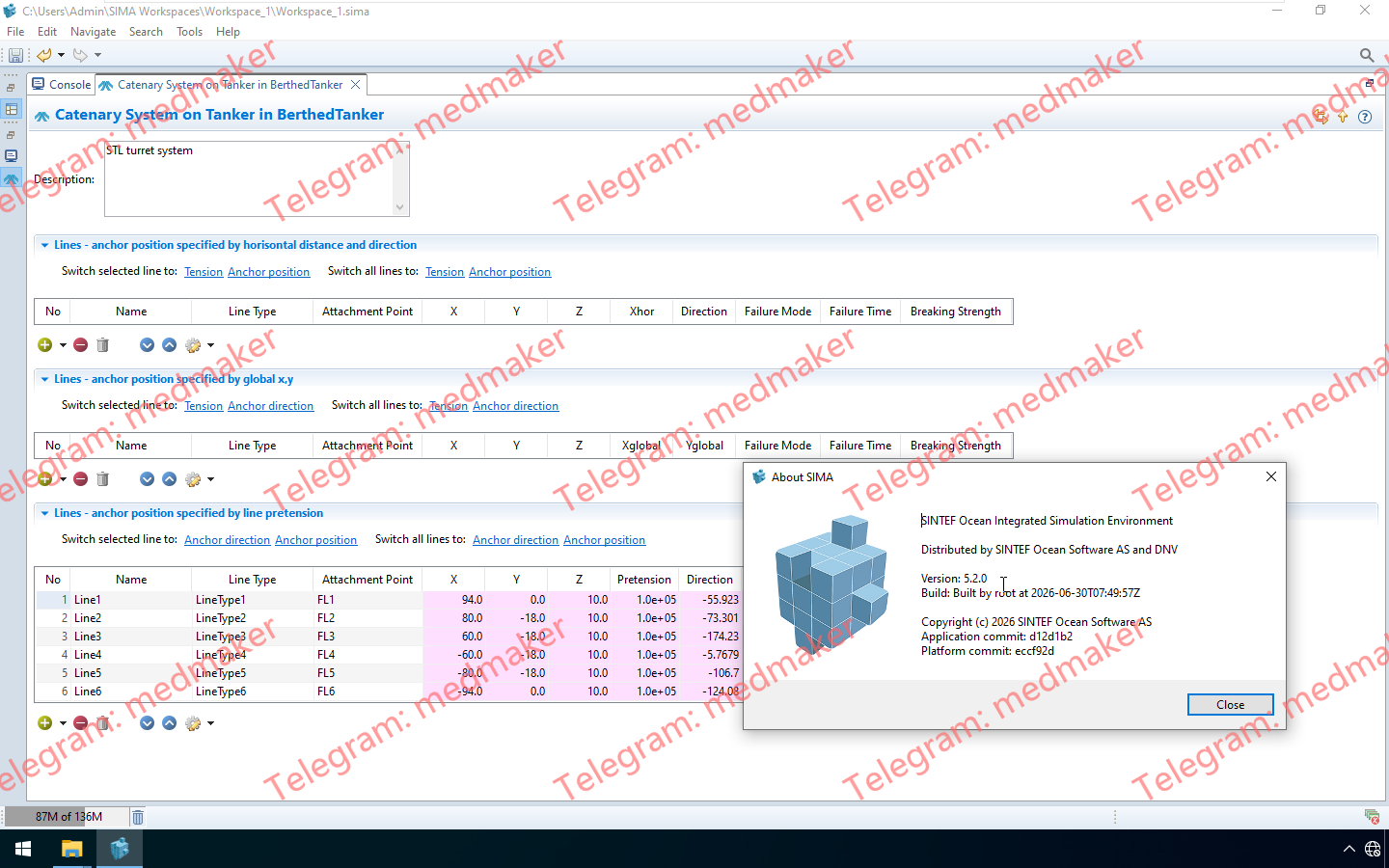Click the Description text field 'STL turret system'

249,178
